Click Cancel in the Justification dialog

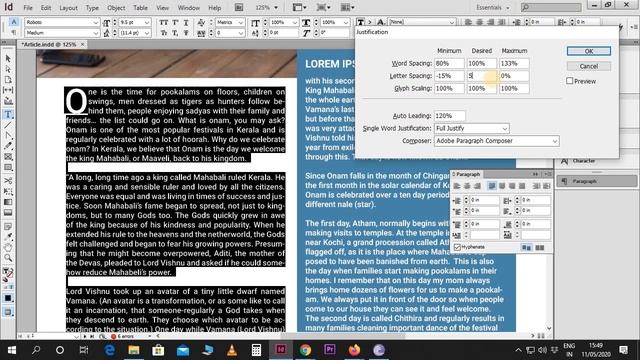(x=589, y=66)
